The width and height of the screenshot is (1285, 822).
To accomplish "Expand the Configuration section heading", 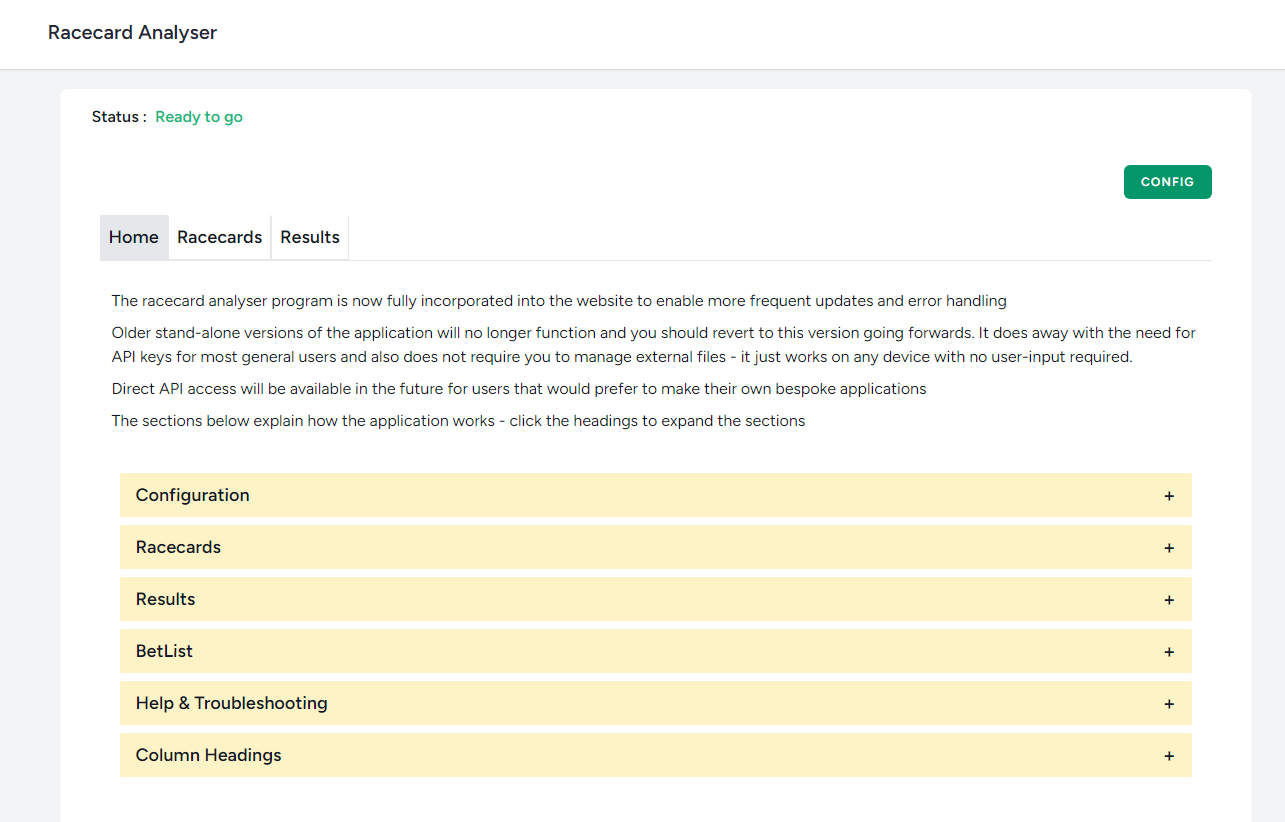I will coord(193,495).
